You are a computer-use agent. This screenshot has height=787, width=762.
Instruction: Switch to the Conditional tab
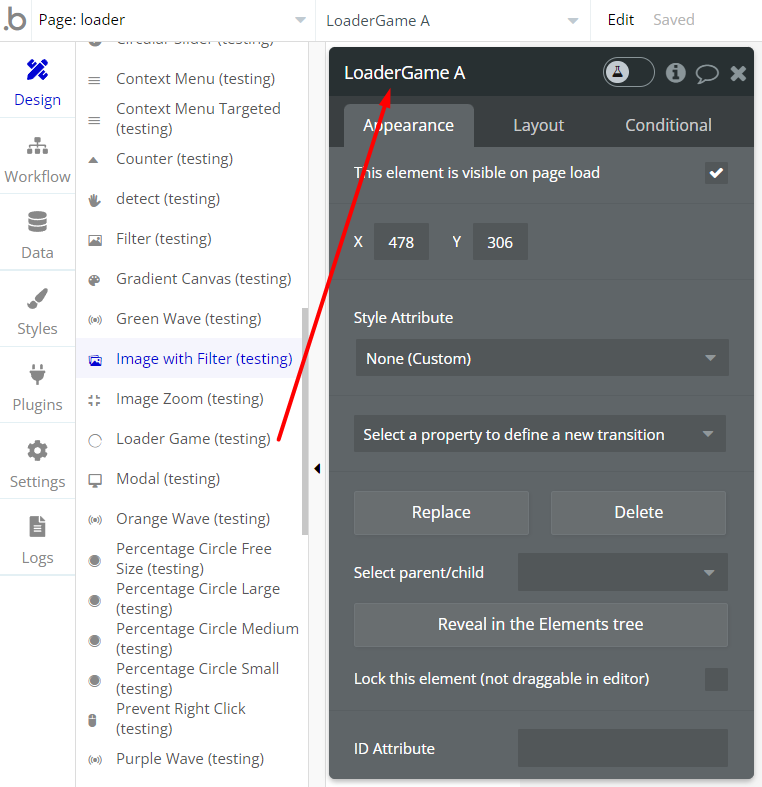click(x=668, y=125)
